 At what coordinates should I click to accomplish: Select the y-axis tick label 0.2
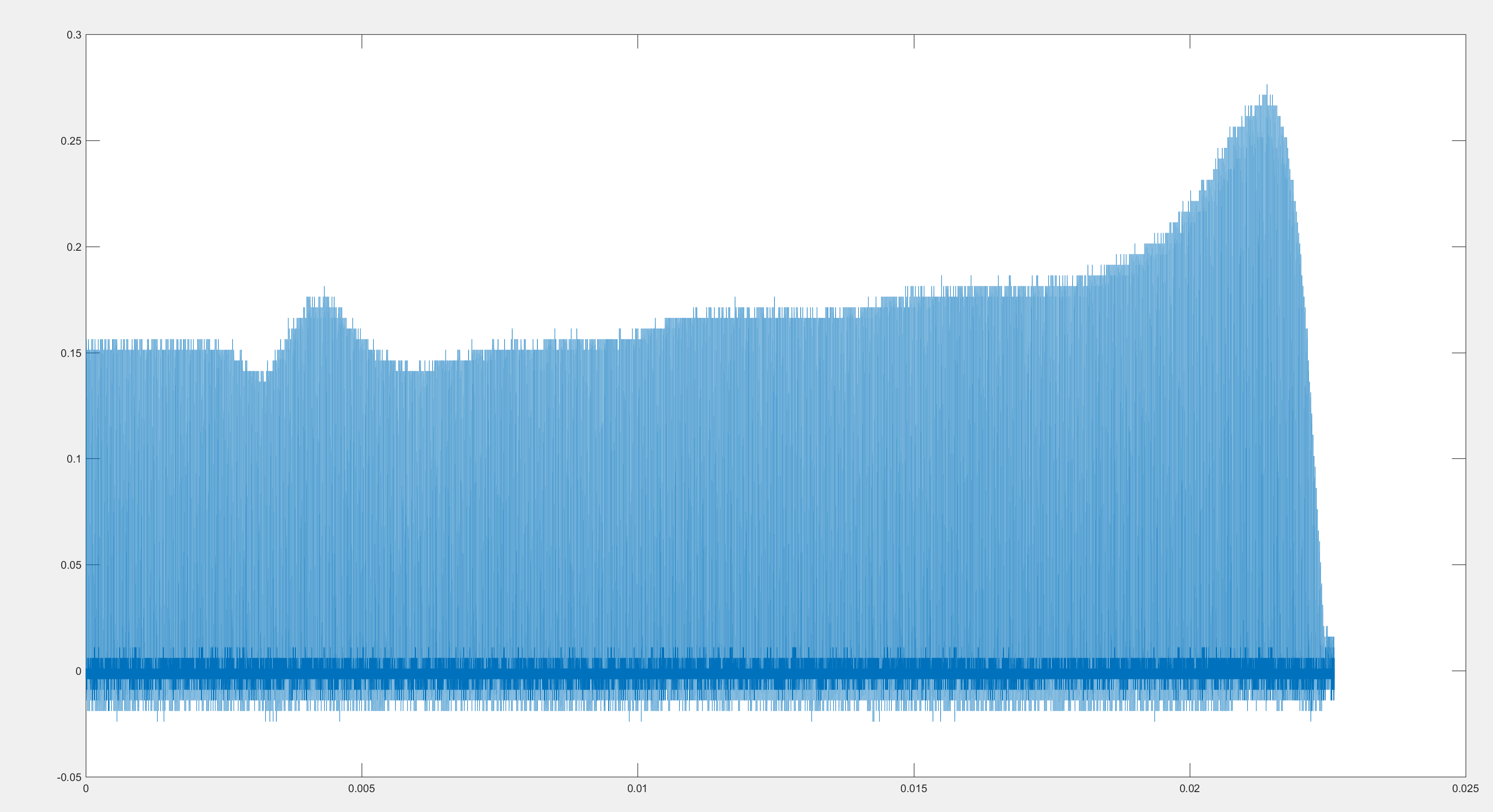pyautogui.click(x=74, y=247)
